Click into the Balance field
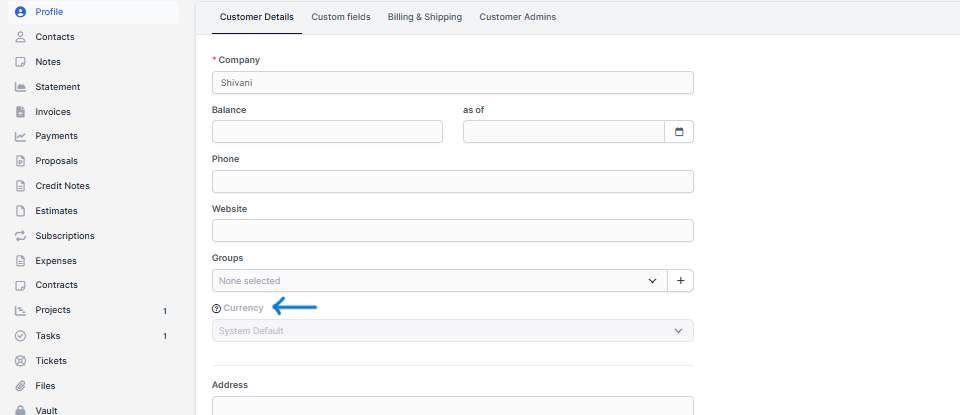Screen dimensions: 960x415 pyautogui.click(x=327, y=132)
